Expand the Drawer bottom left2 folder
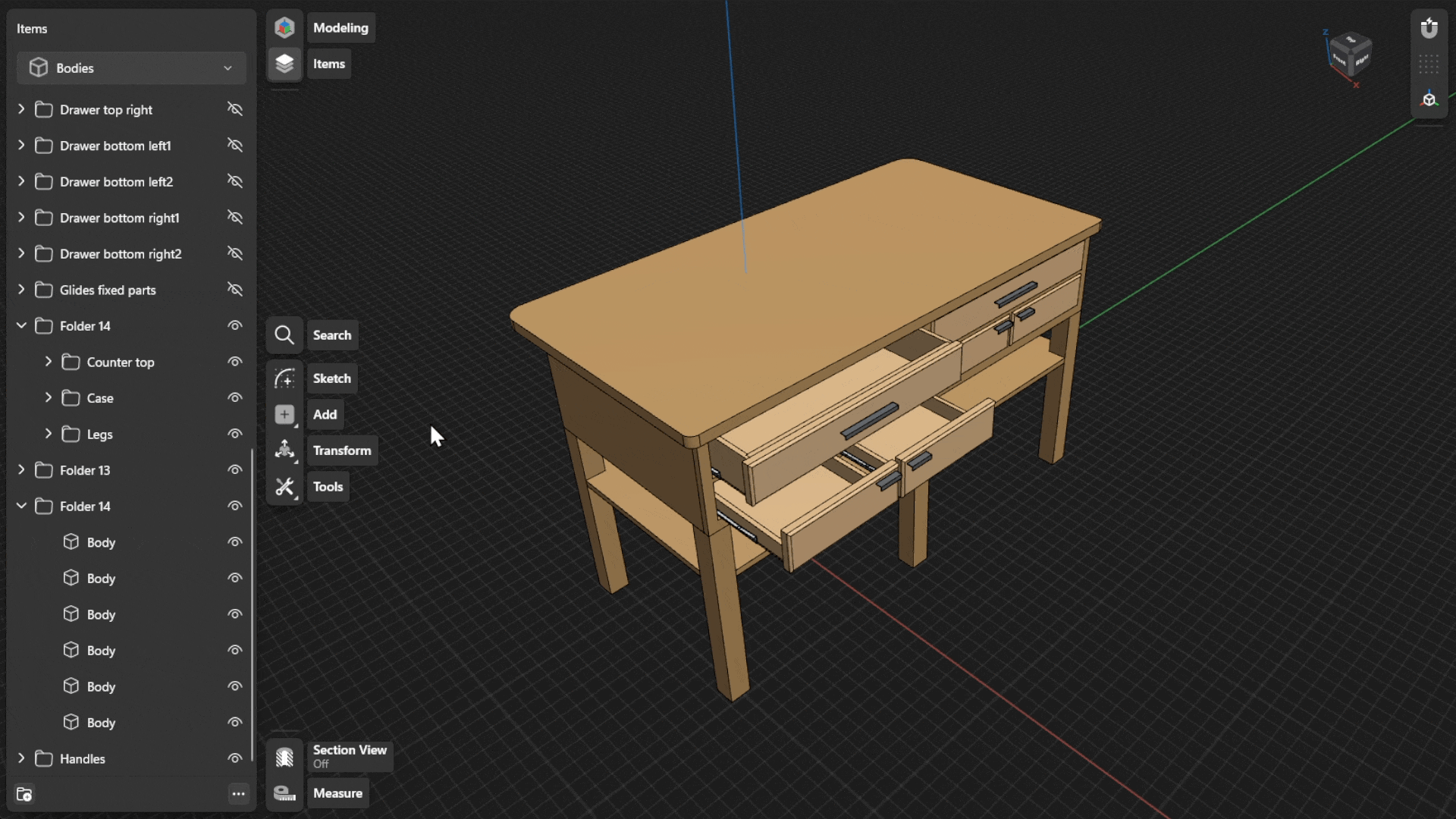 [x=21, y=181]
